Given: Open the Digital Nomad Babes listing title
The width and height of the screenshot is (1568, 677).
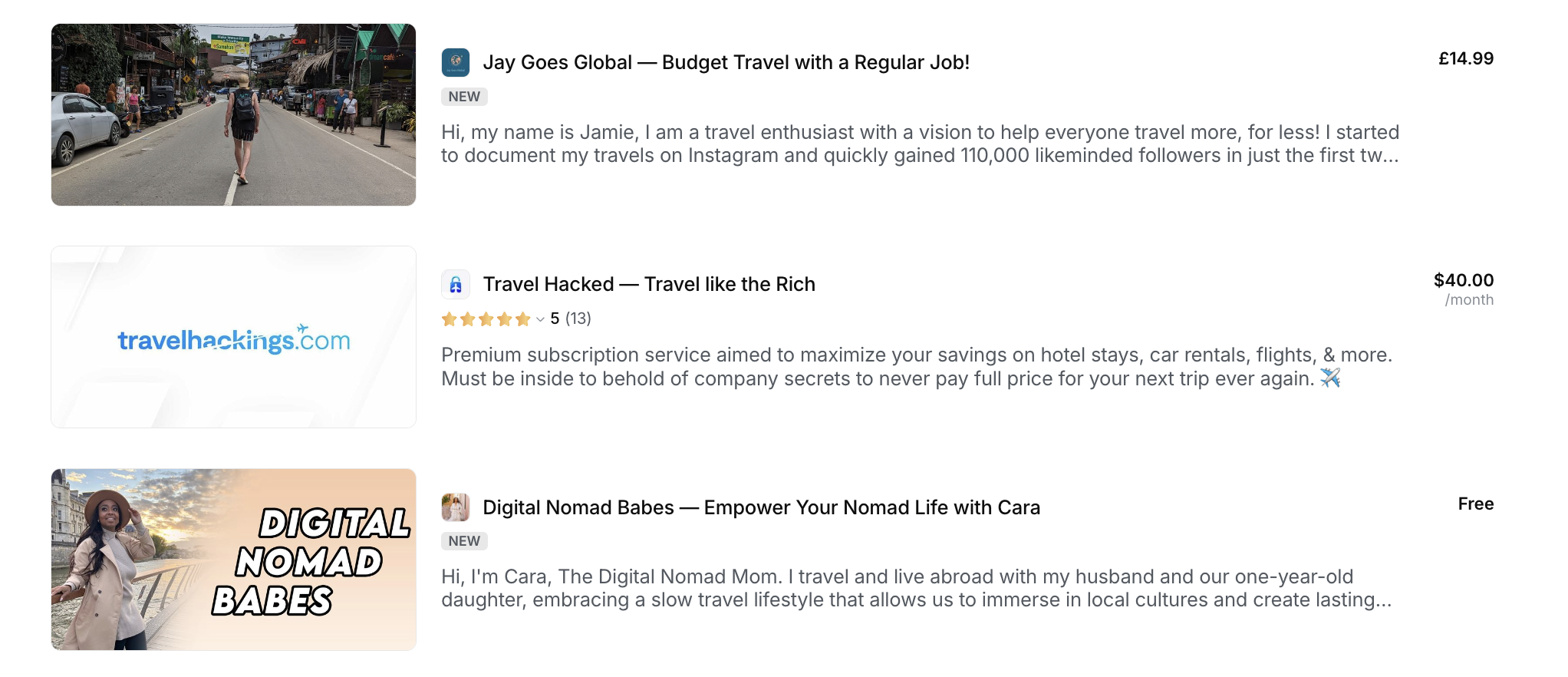Looking at the screenshot, I should click(761, 507).
